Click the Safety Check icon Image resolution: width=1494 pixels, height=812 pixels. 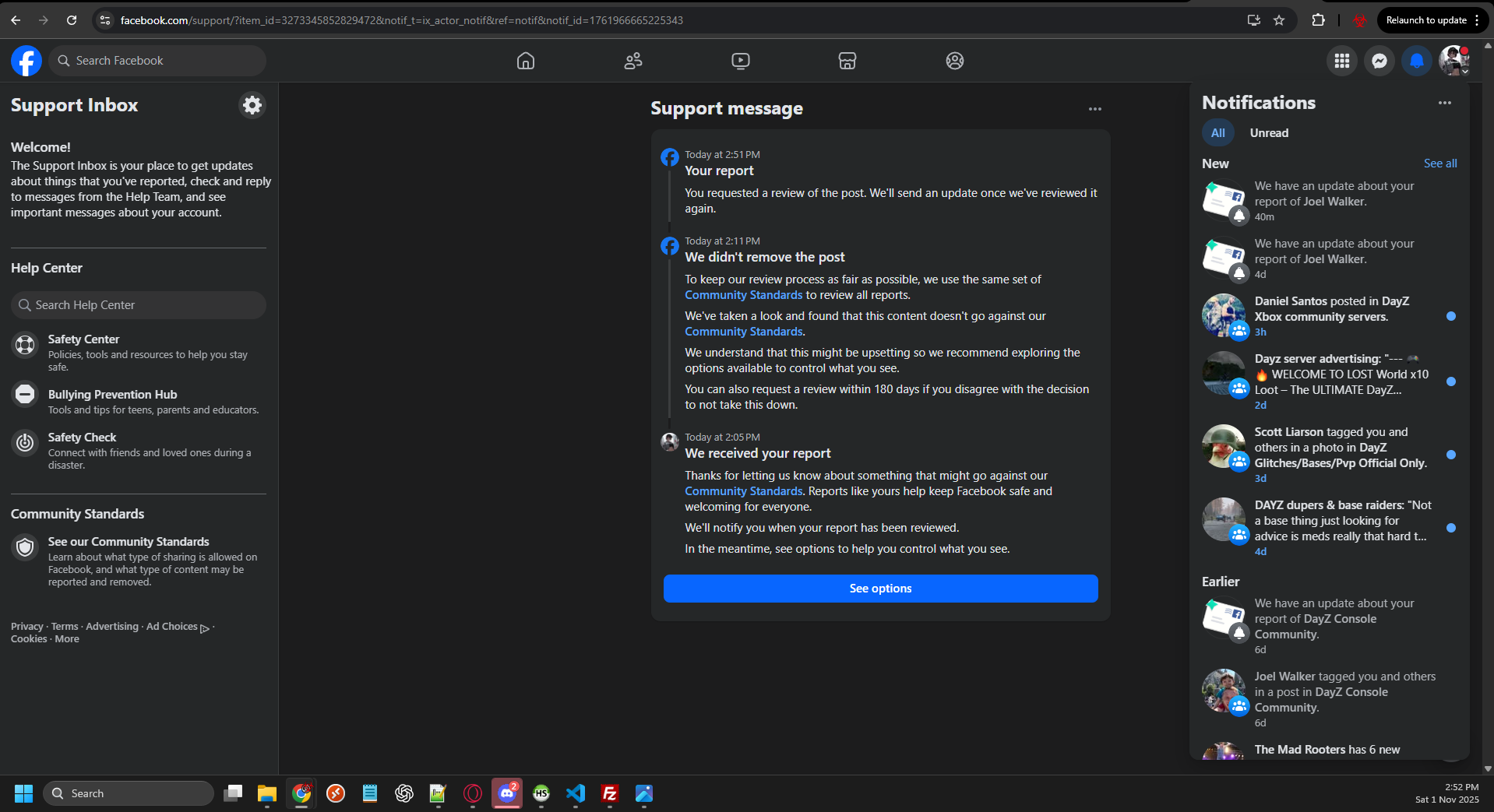(25, 443)
